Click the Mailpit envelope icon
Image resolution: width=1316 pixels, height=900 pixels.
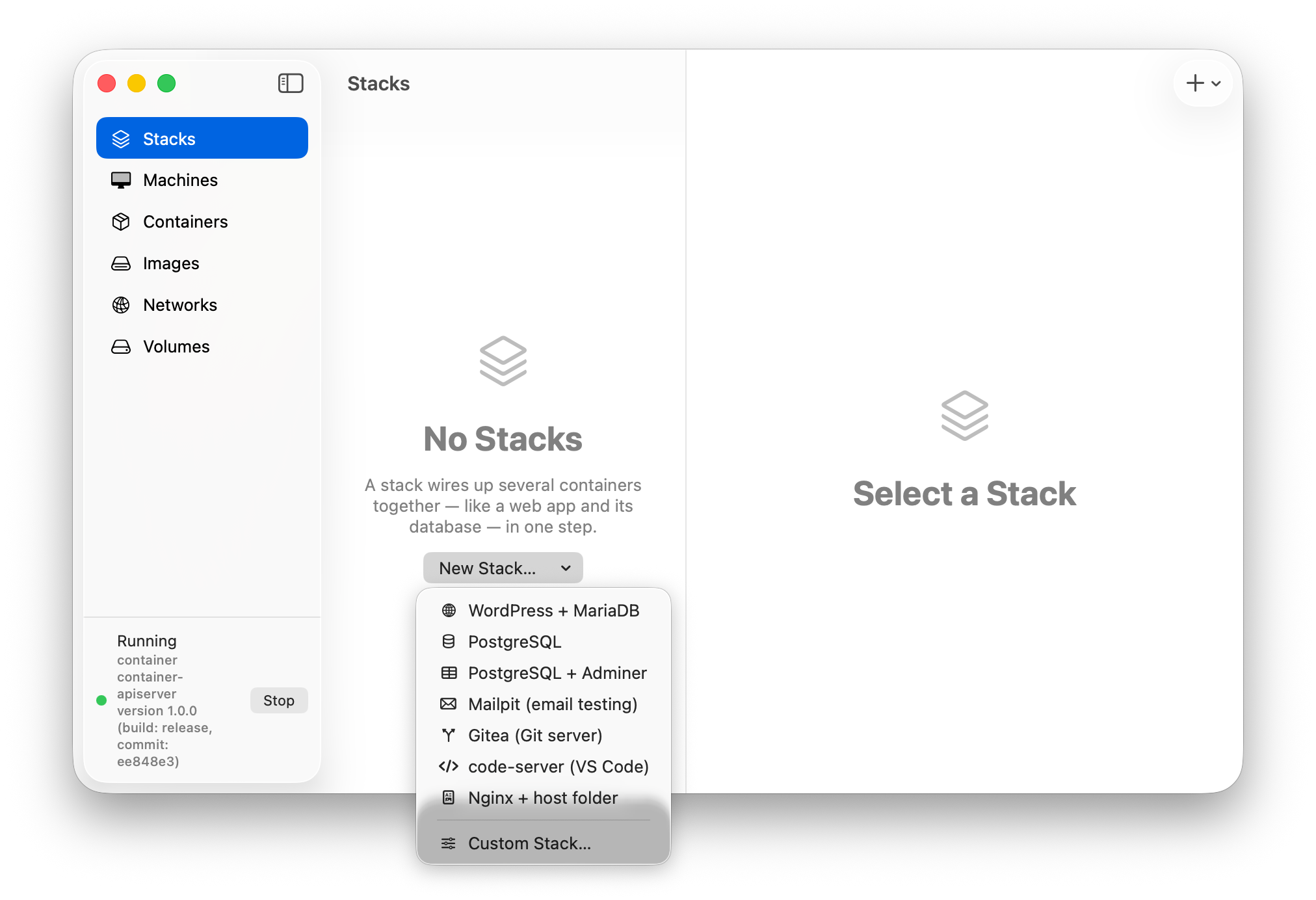[449, 704]
